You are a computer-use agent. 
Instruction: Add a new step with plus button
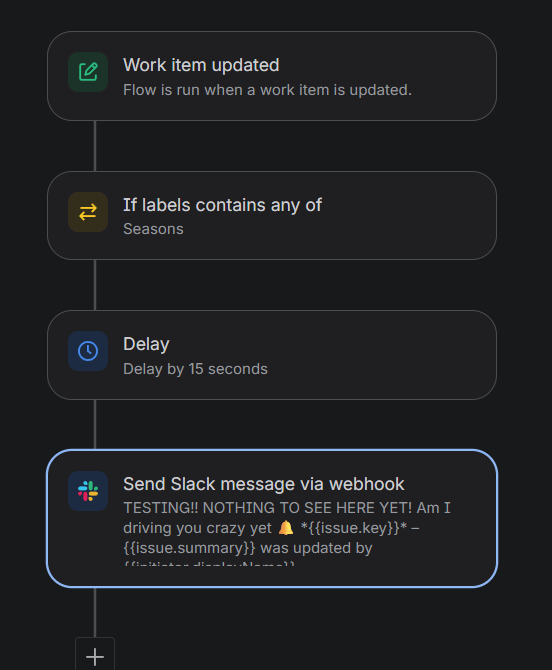pyautogui.click(x=95, y=656)
